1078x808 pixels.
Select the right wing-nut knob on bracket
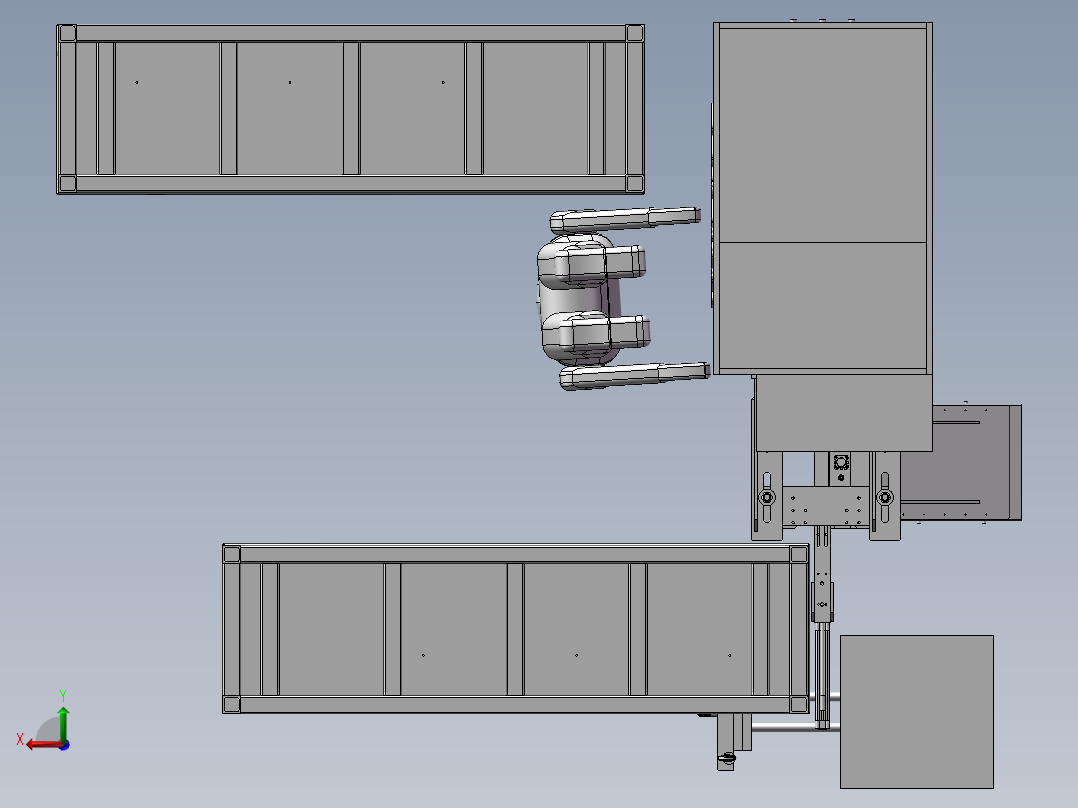[x=885, y=497]
